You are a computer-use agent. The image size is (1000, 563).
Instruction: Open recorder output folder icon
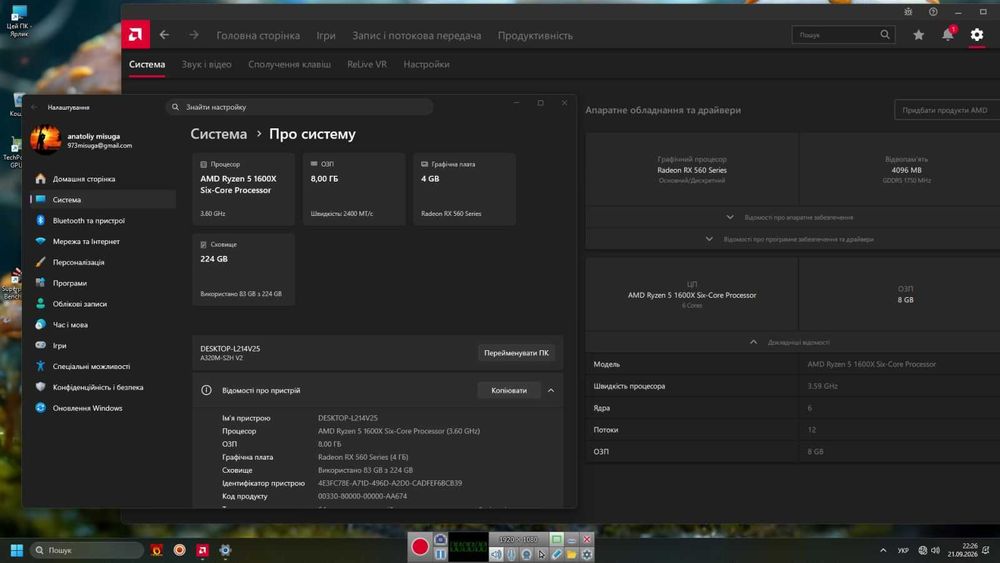point(571,554)
